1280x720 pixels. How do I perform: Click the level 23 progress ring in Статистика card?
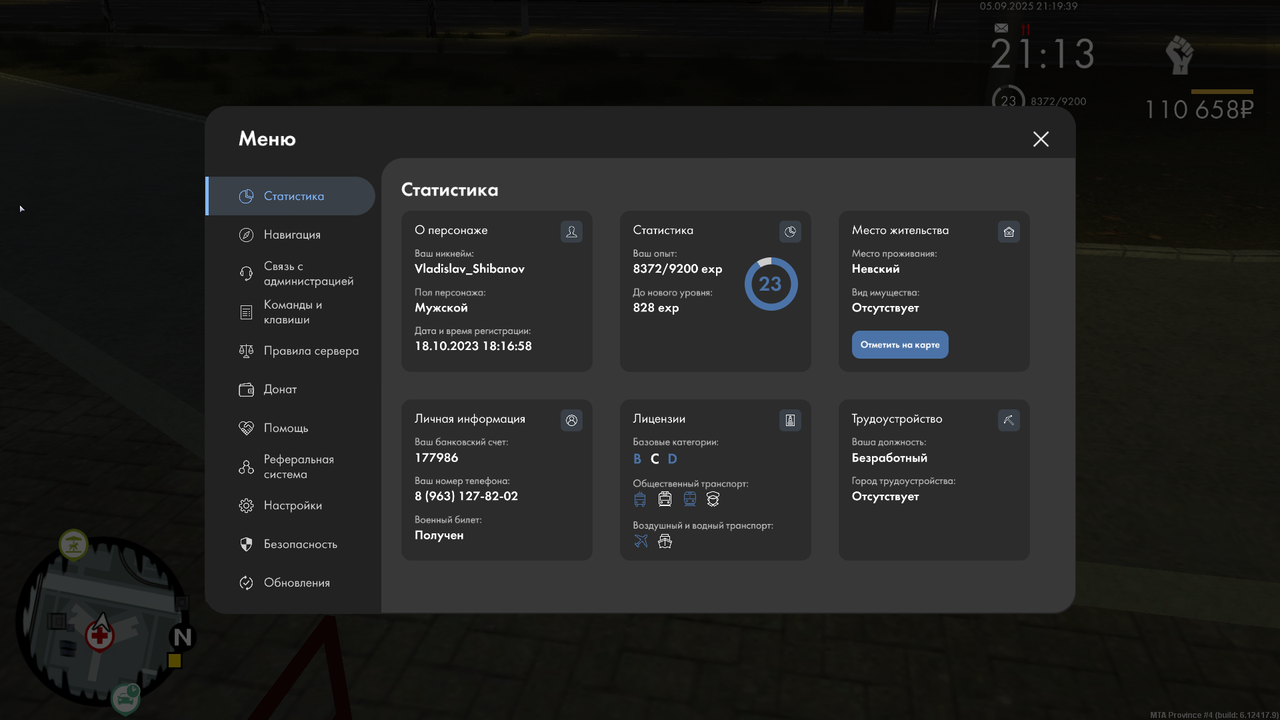(x=770, y=284)
